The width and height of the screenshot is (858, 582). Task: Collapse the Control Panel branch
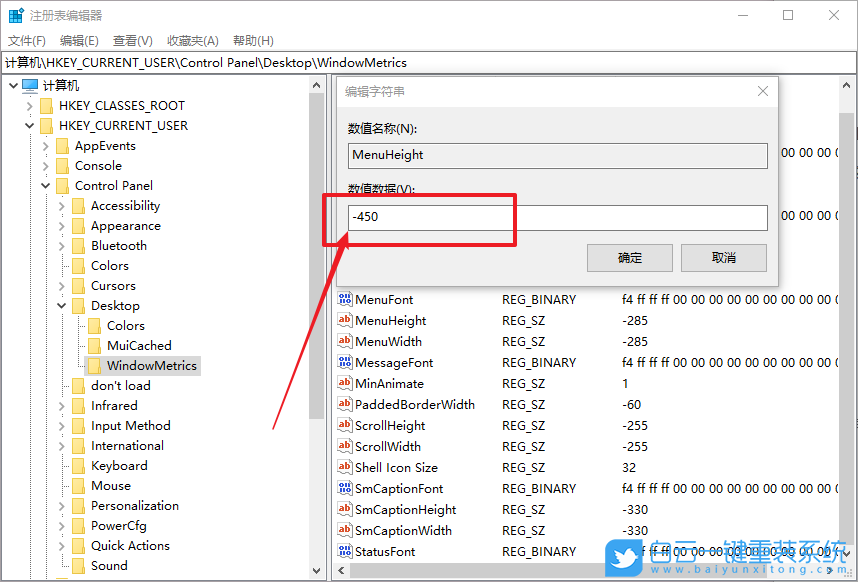[44, 185]
